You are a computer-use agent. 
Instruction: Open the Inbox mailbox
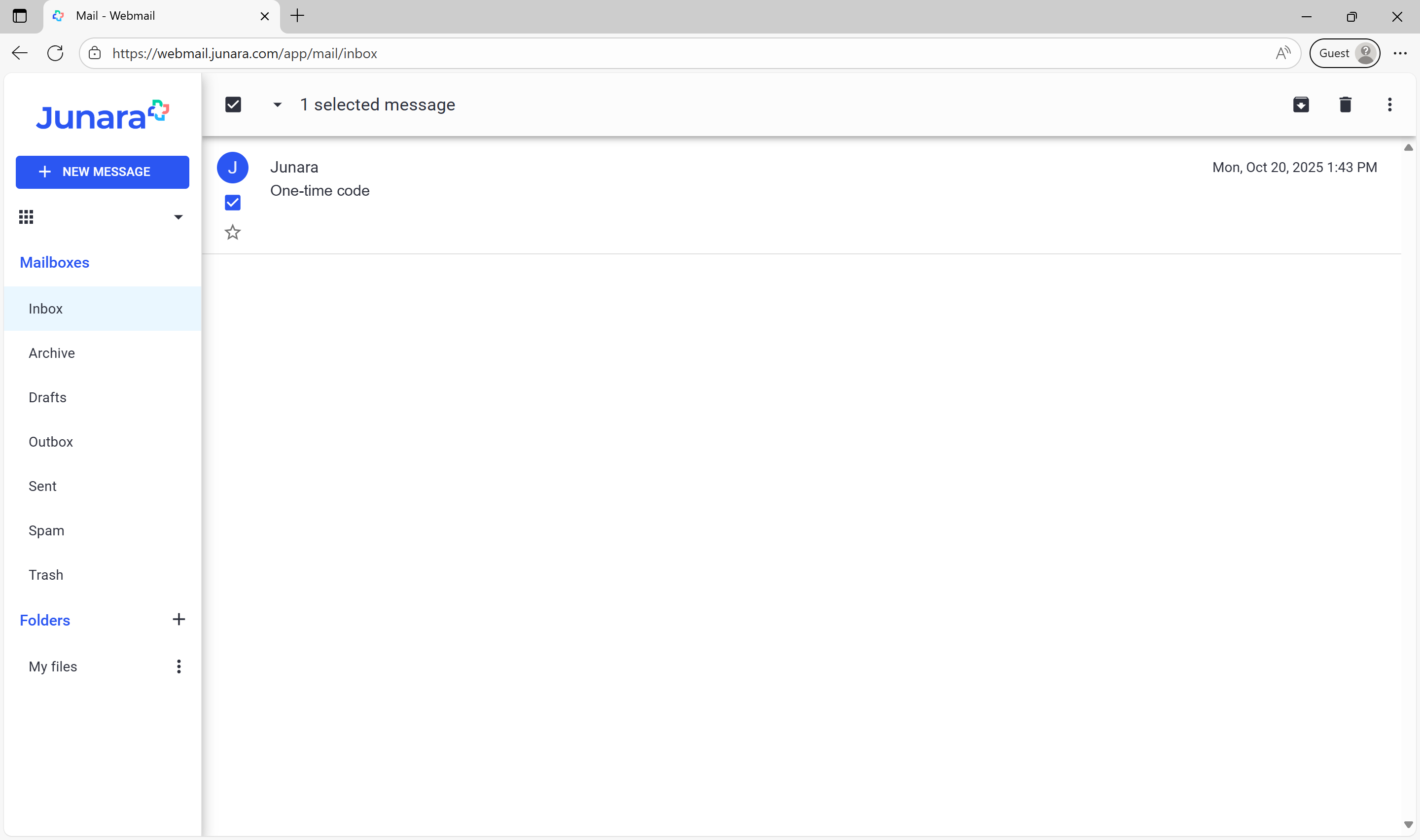[x=103, y=309]
